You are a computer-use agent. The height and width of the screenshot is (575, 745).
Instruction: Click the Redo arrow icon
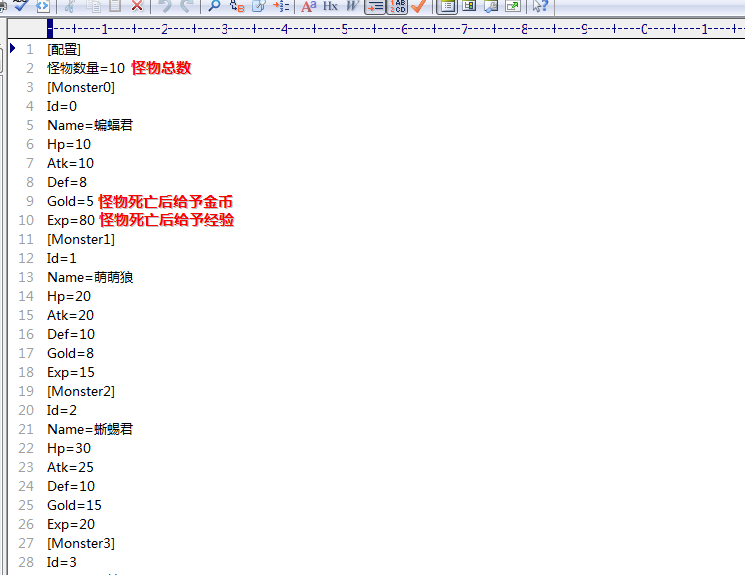click(186, 6)
